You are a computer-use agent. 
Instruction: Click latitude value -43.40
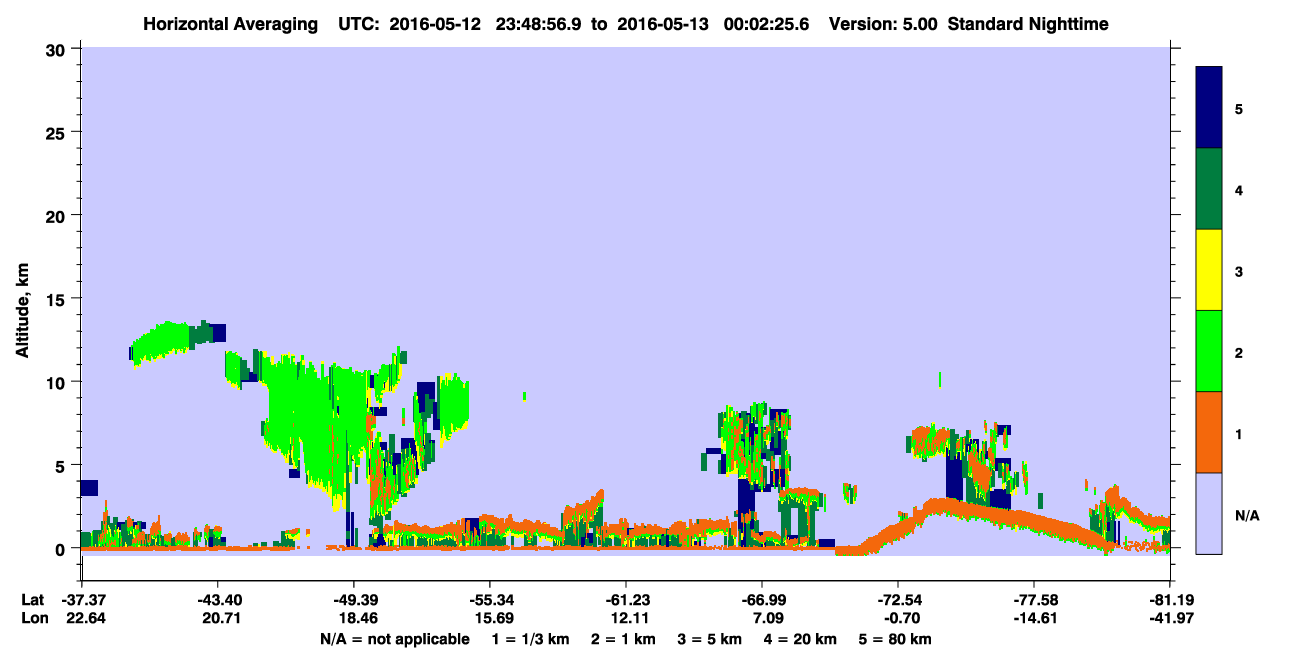[x=217, y=600]
